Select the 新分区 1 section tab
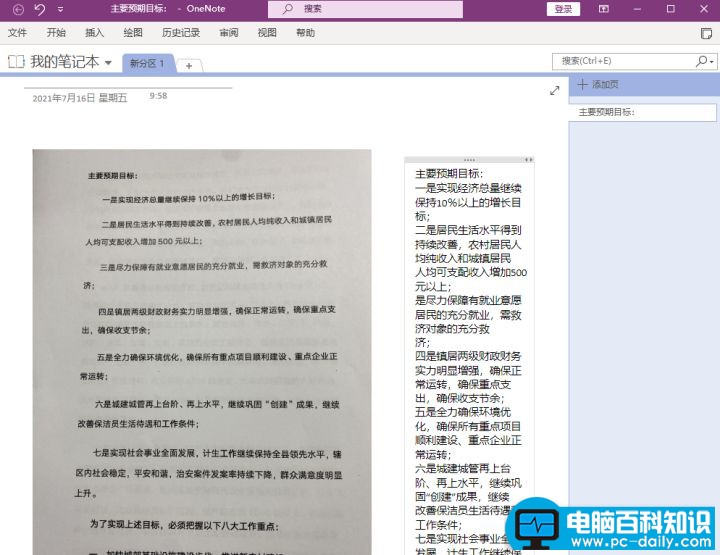720x555 pixels. pyautogui.click(x=147, y=63)
